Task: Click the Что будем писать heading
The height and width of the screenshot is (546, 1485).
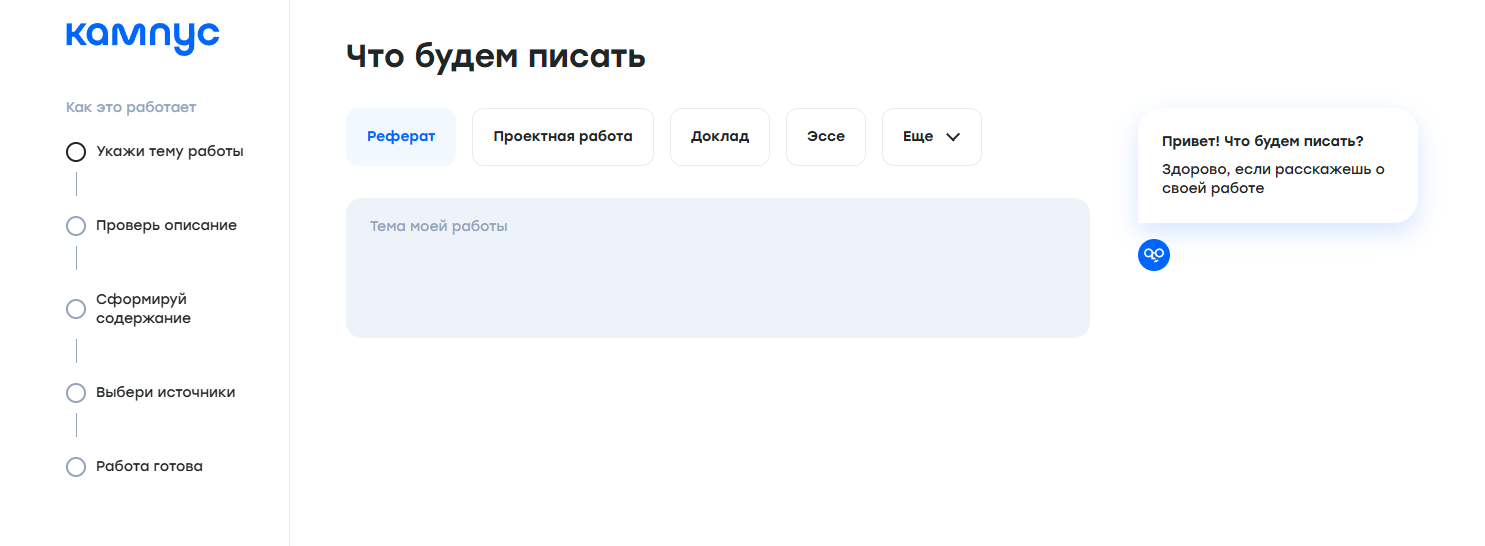Action: (x=496, y=56)
